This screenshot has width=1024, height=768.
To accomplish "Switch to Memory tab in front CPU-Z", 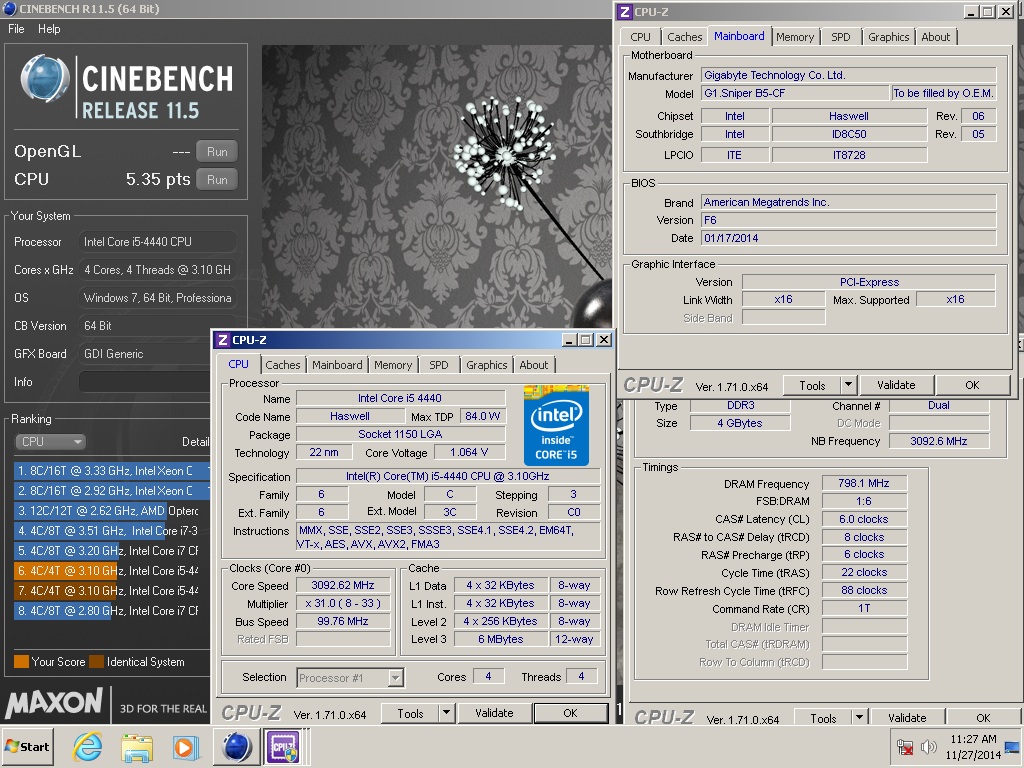I will point(393,365).
